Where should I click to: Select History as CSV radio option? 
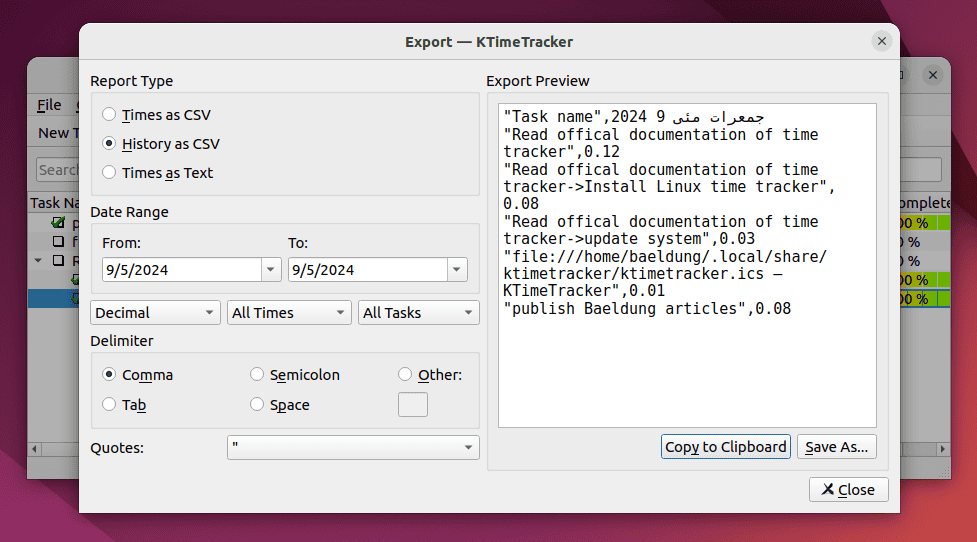(x=161, y=144)
